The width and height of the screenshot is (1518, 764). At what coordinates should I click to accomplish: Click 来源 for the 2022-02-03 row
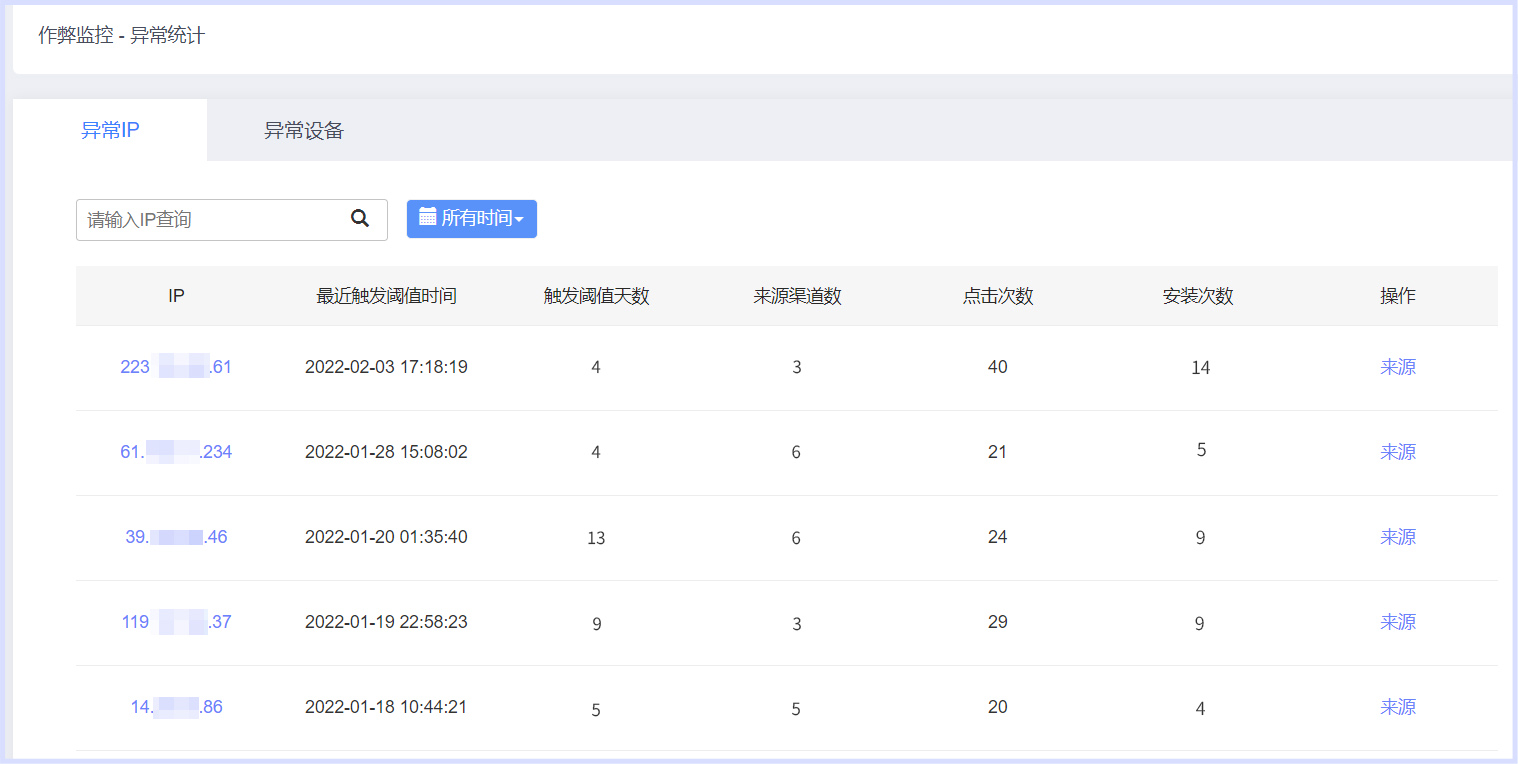pos(1398,367)
